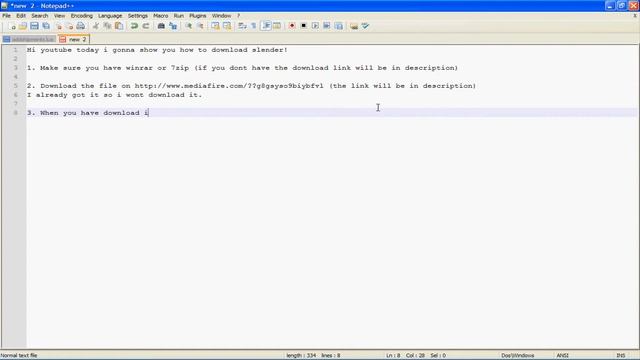Toggle Show All Characters (pilcrow icon)
640x360 pixels.
254,26
